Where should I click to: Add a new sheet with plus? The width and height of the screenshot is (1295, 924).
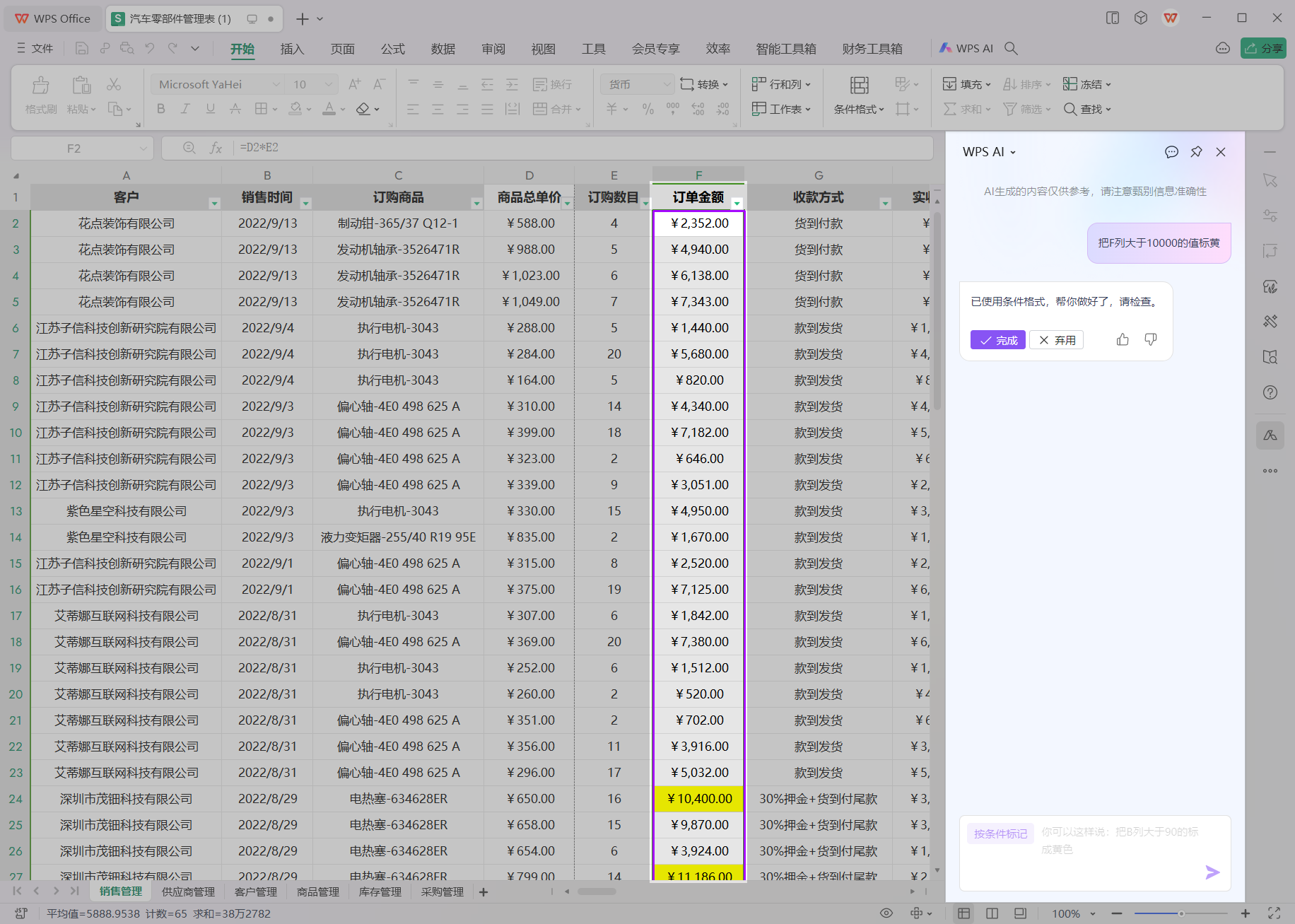(x=484, y=892)
